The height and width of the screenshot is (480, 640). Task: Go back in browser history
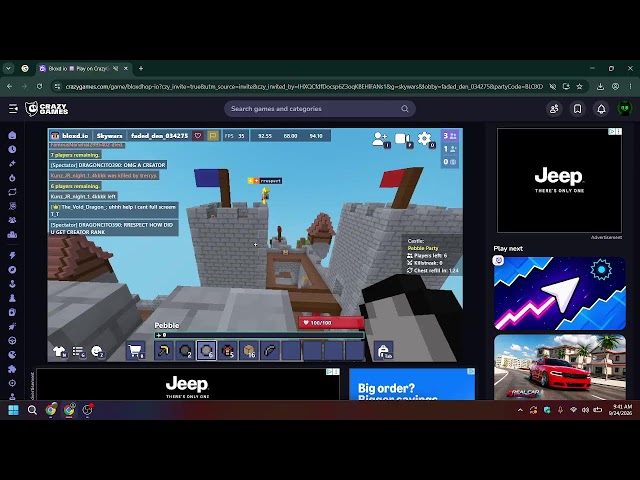9,87
